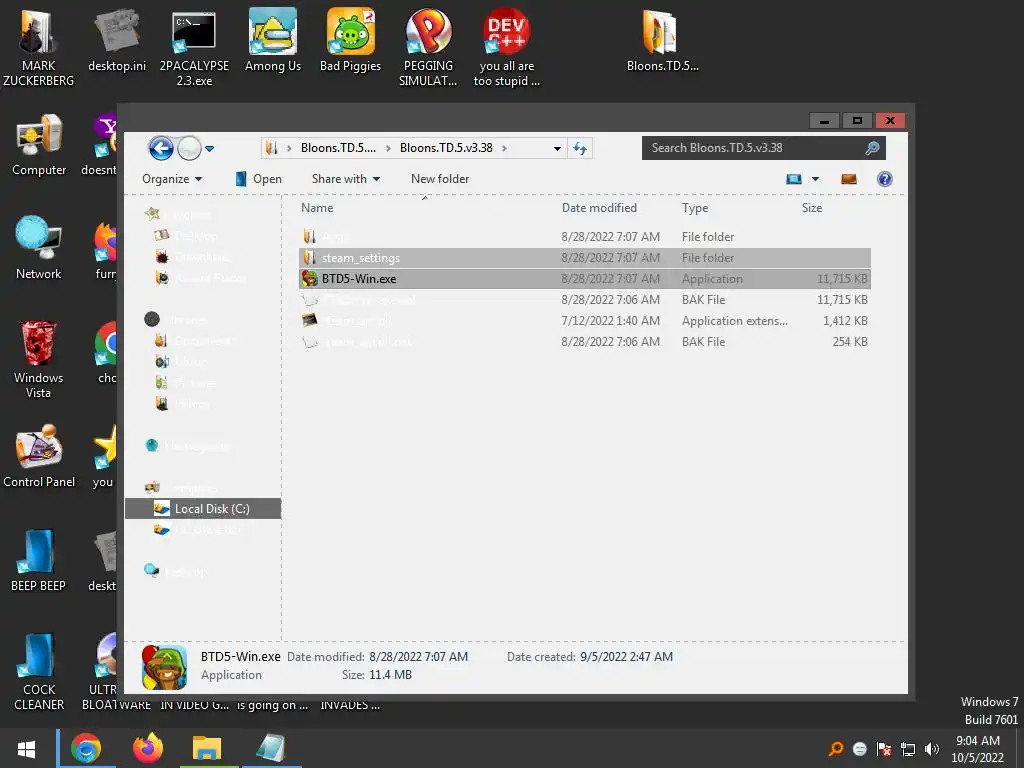The height and width of the screenshot is (768, 1024).
Task: Click New folder in the toolbar
Action: click(440, 179)
